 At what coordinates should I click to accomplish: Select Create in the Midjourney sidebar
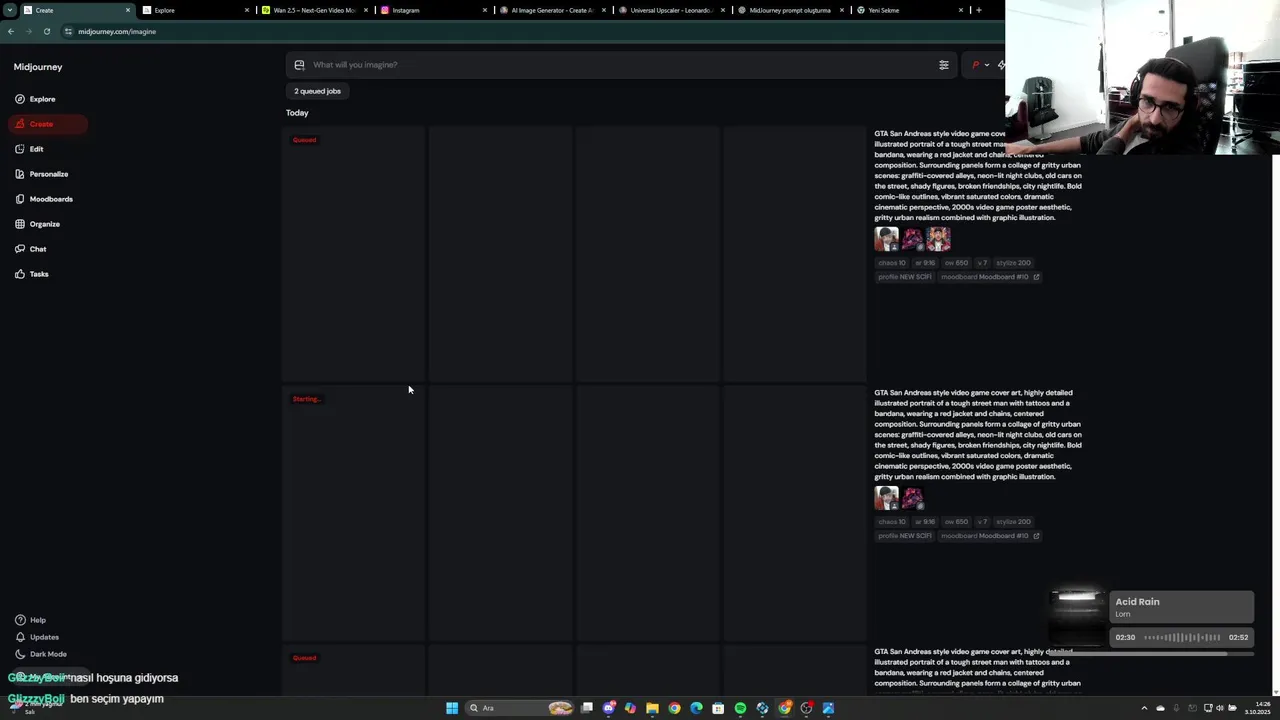(x=47, y=124)
